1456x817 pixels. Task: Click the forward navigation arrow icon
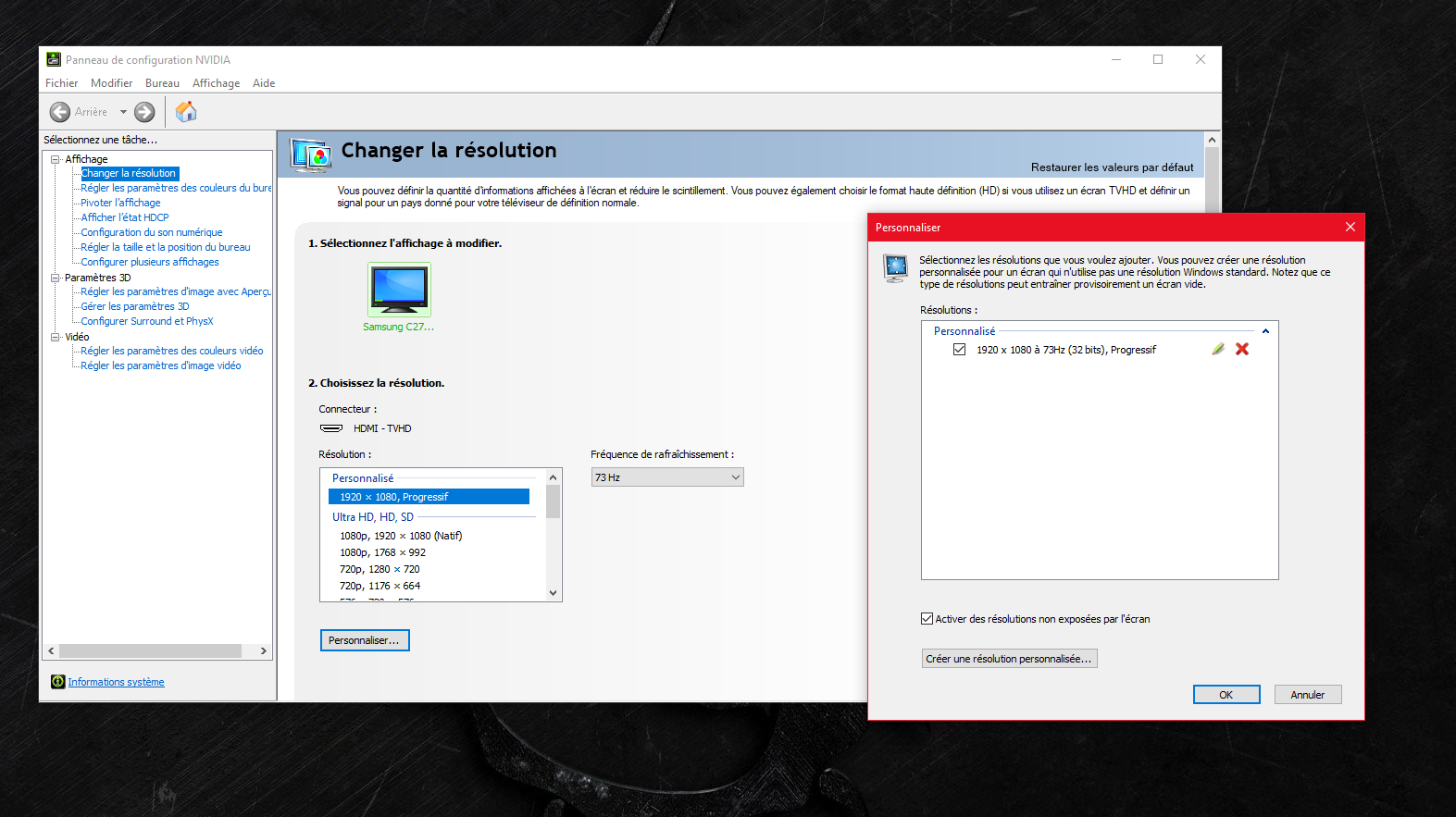(144, 112)
